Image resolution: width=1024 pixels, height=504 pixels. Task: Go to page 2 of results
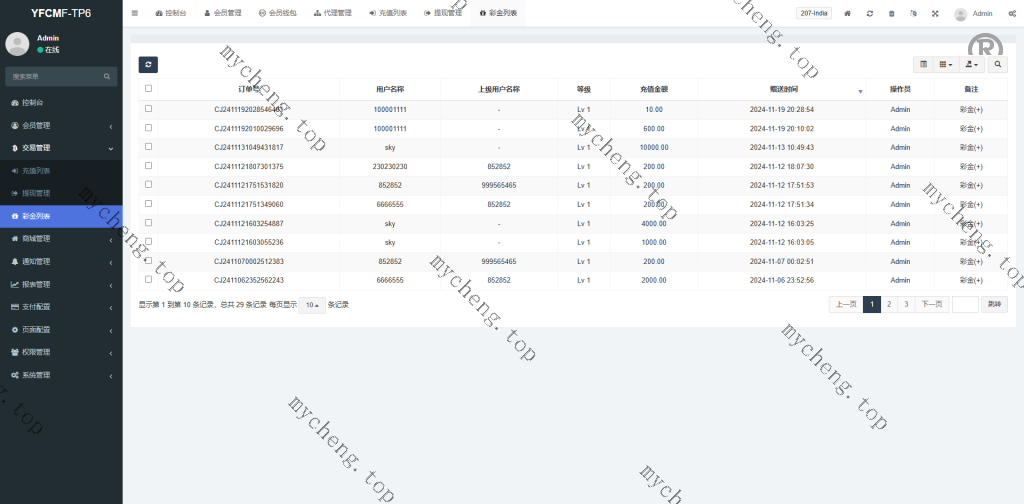[x=889, y=304]
